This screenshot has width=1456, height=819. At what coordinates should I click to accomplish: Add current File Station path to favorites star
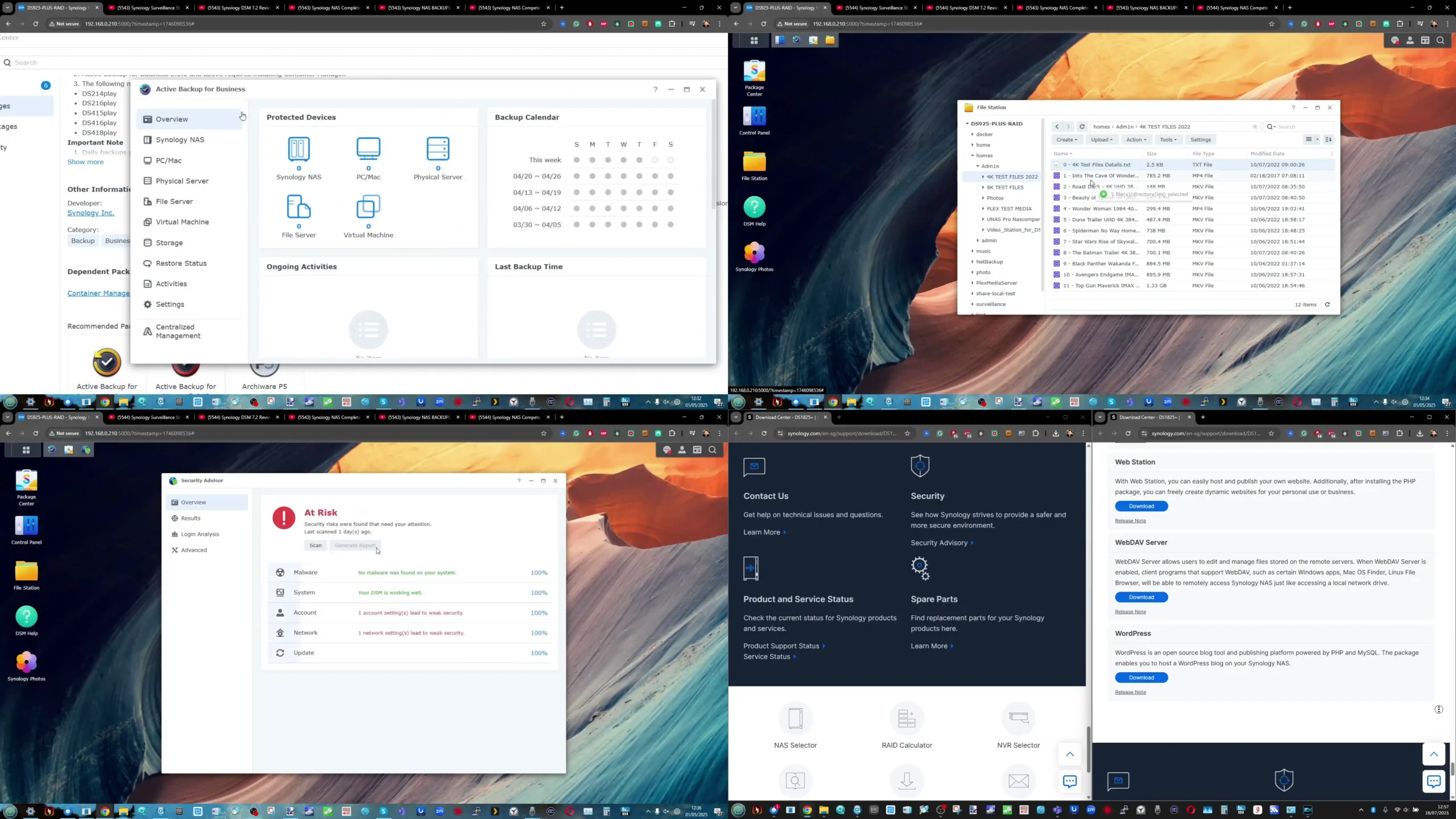tap(1255, 127)
